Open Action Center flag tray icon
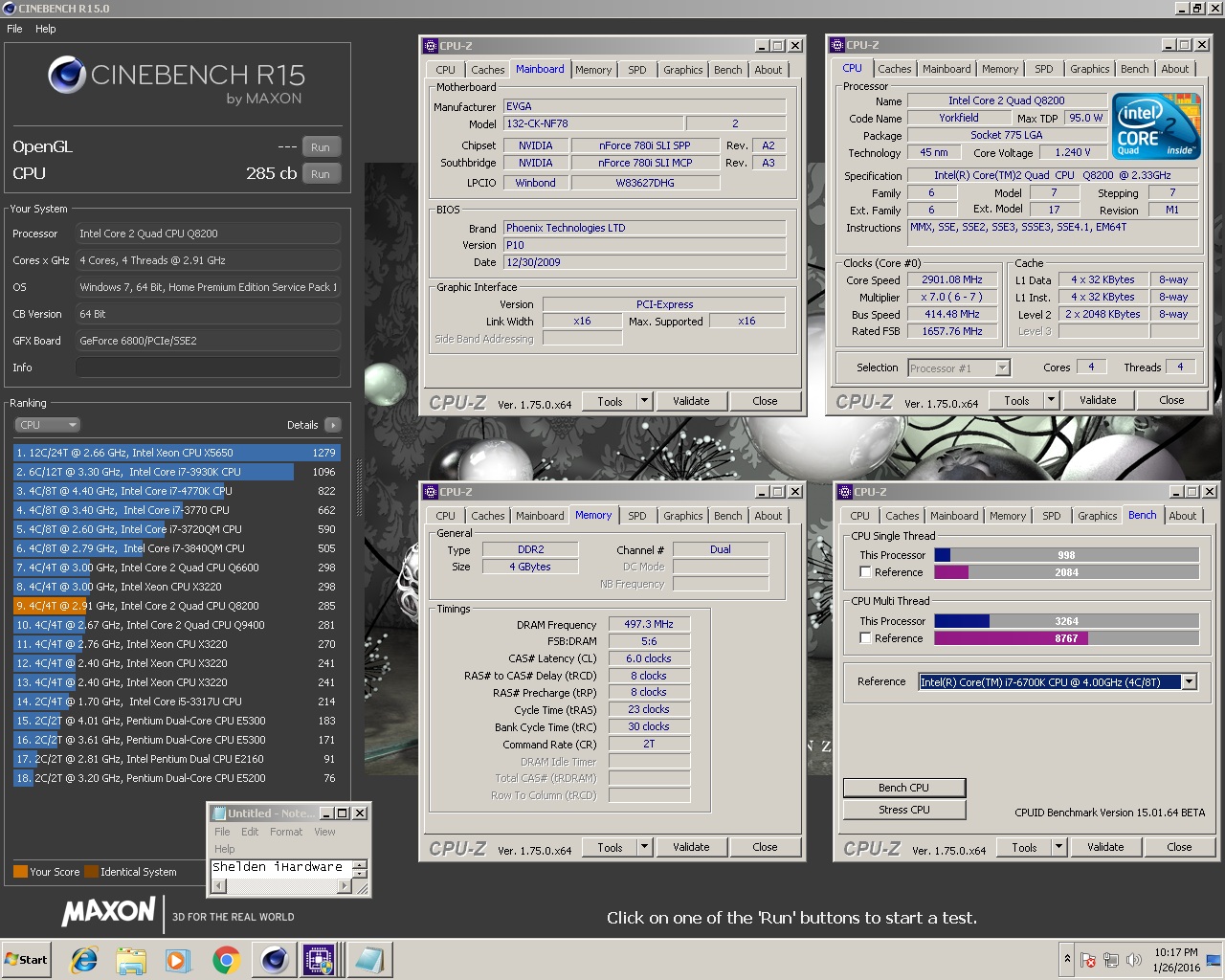This screenshot has width=1225, height=980. pos(1088,960)
